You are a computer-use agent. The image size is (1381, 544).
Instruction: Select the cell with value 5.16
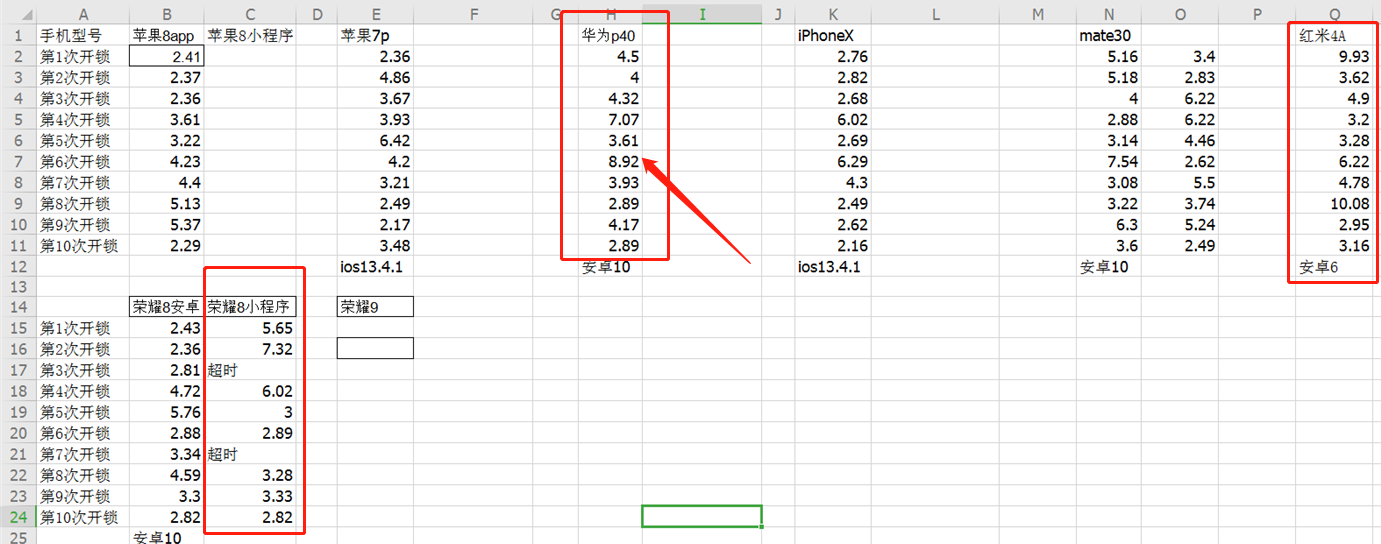(x=1109, y=56)
